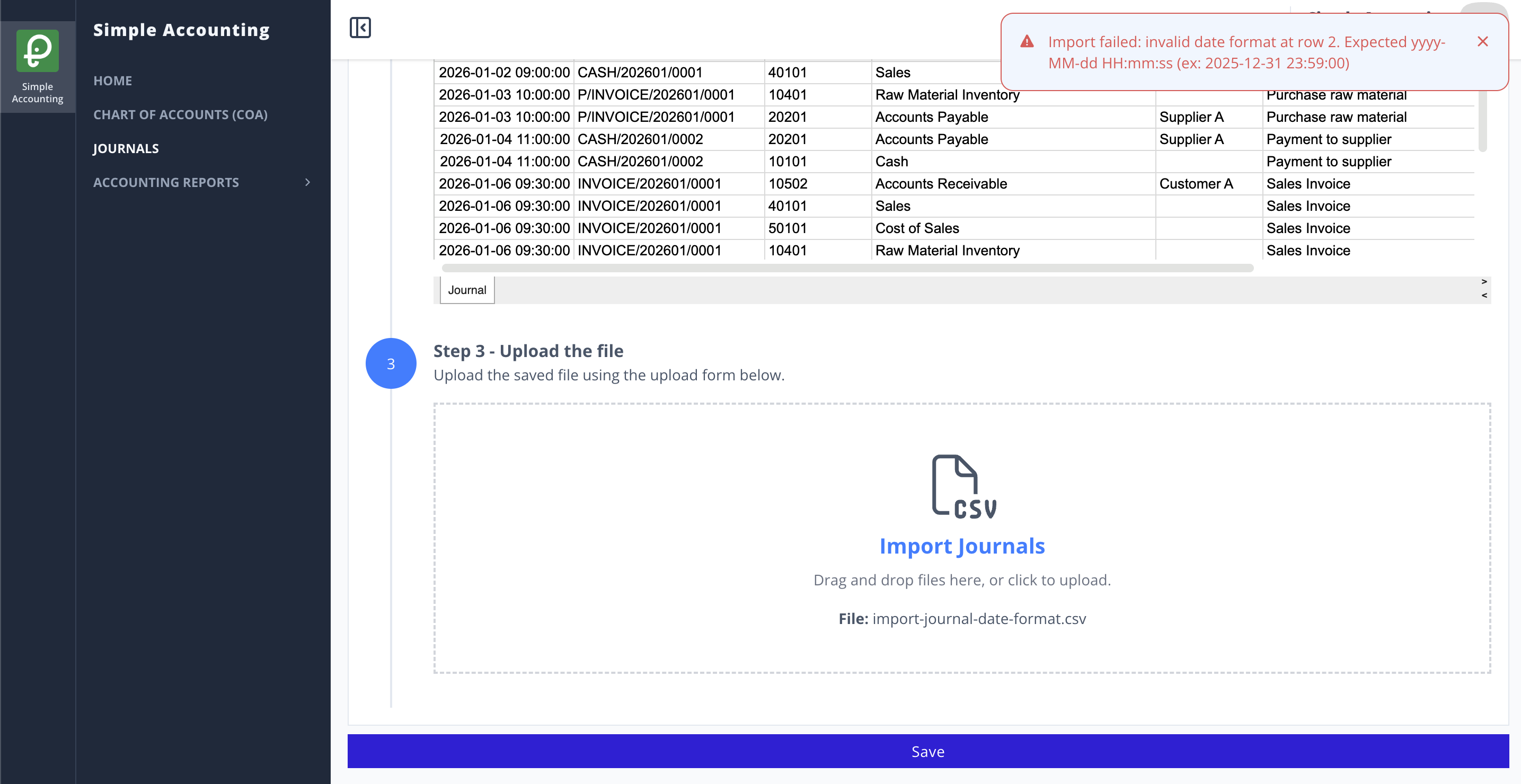
Task: Go to the JOURNALS section
Action: [126, 148]
